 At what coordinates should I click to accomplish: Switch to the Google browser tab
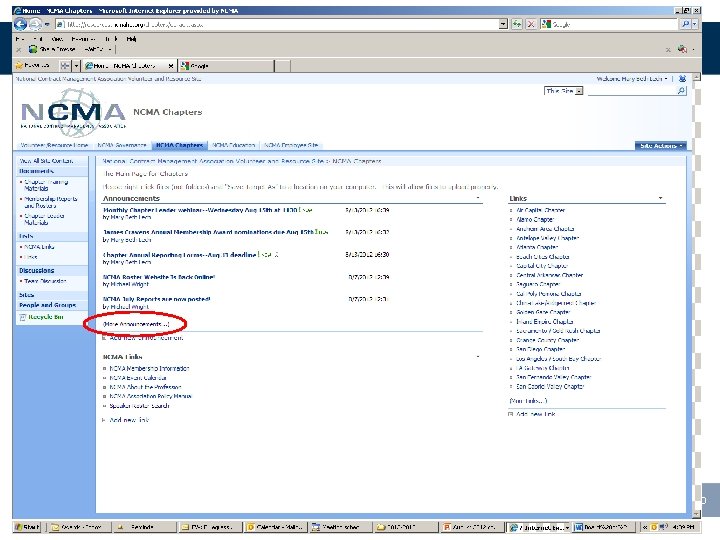point(226,66)
